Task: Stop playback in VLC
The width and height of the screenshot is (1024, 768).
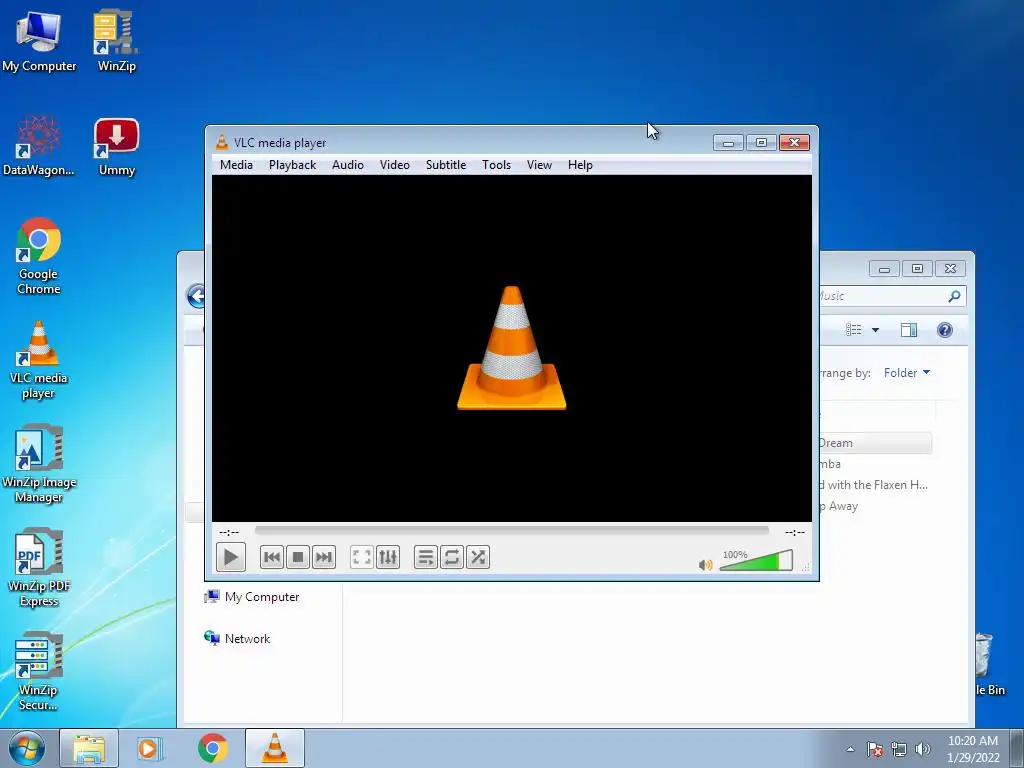Action: pos(298,557)
